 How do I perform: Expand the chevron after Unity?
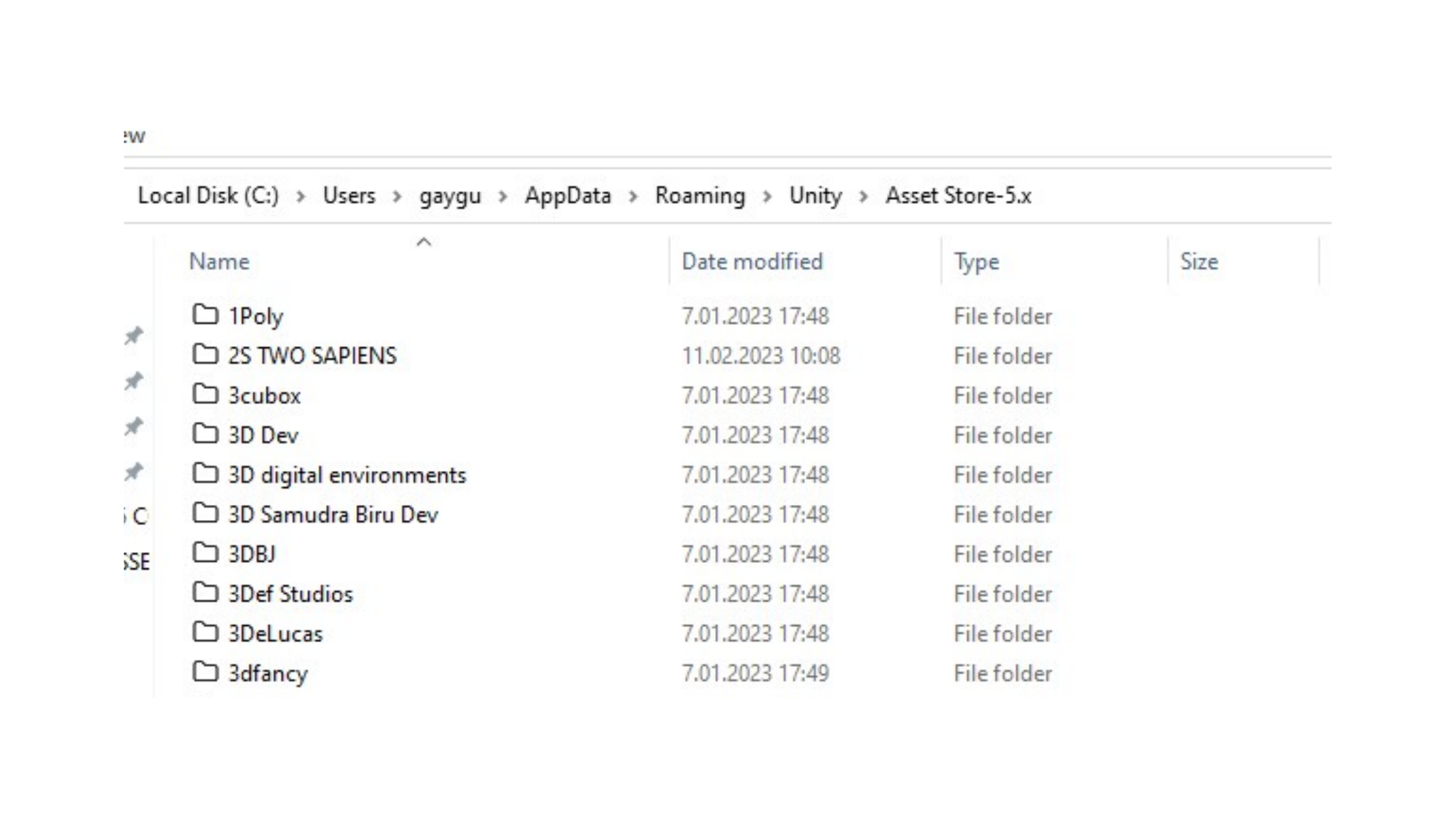tap(863, 197)
